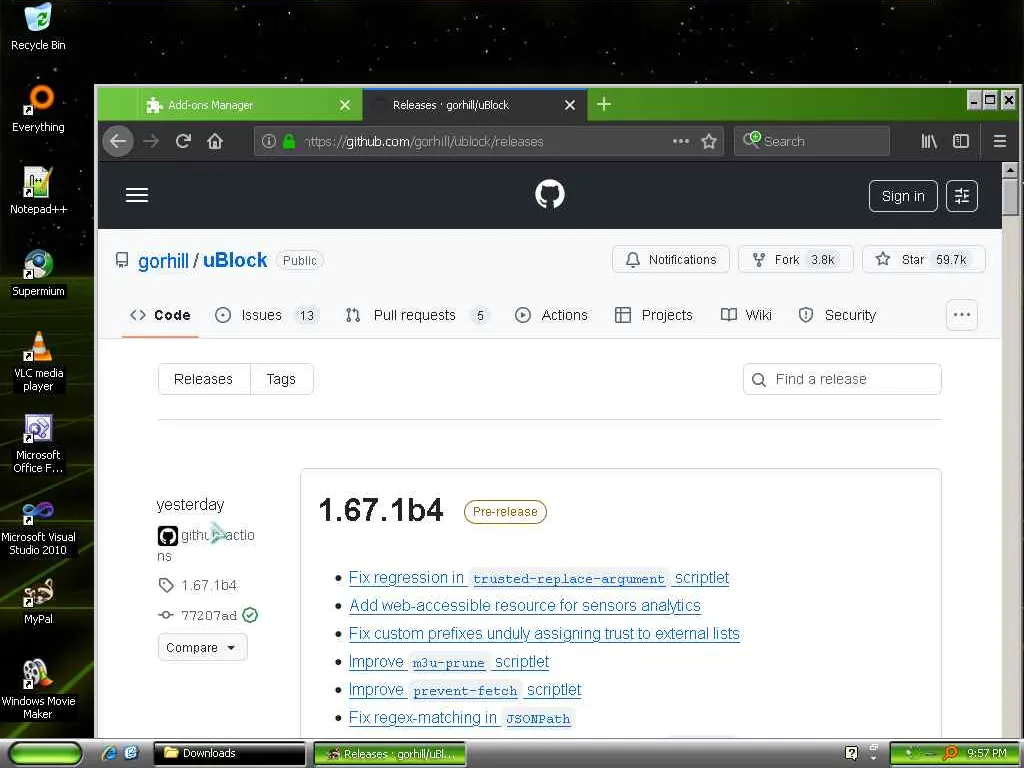Expand additional repository navigation options
The width and height of the screenshot is (1024, 768).
click(961, 315)
